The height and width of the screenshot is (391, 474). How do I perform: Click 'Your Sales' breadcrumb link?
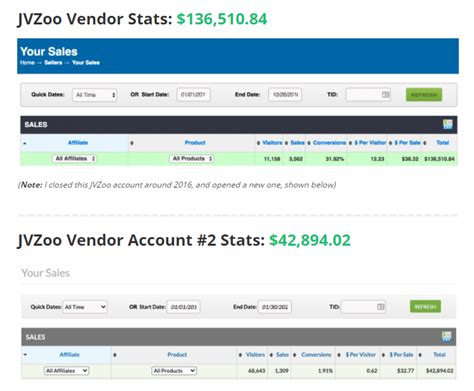point(86,63)
